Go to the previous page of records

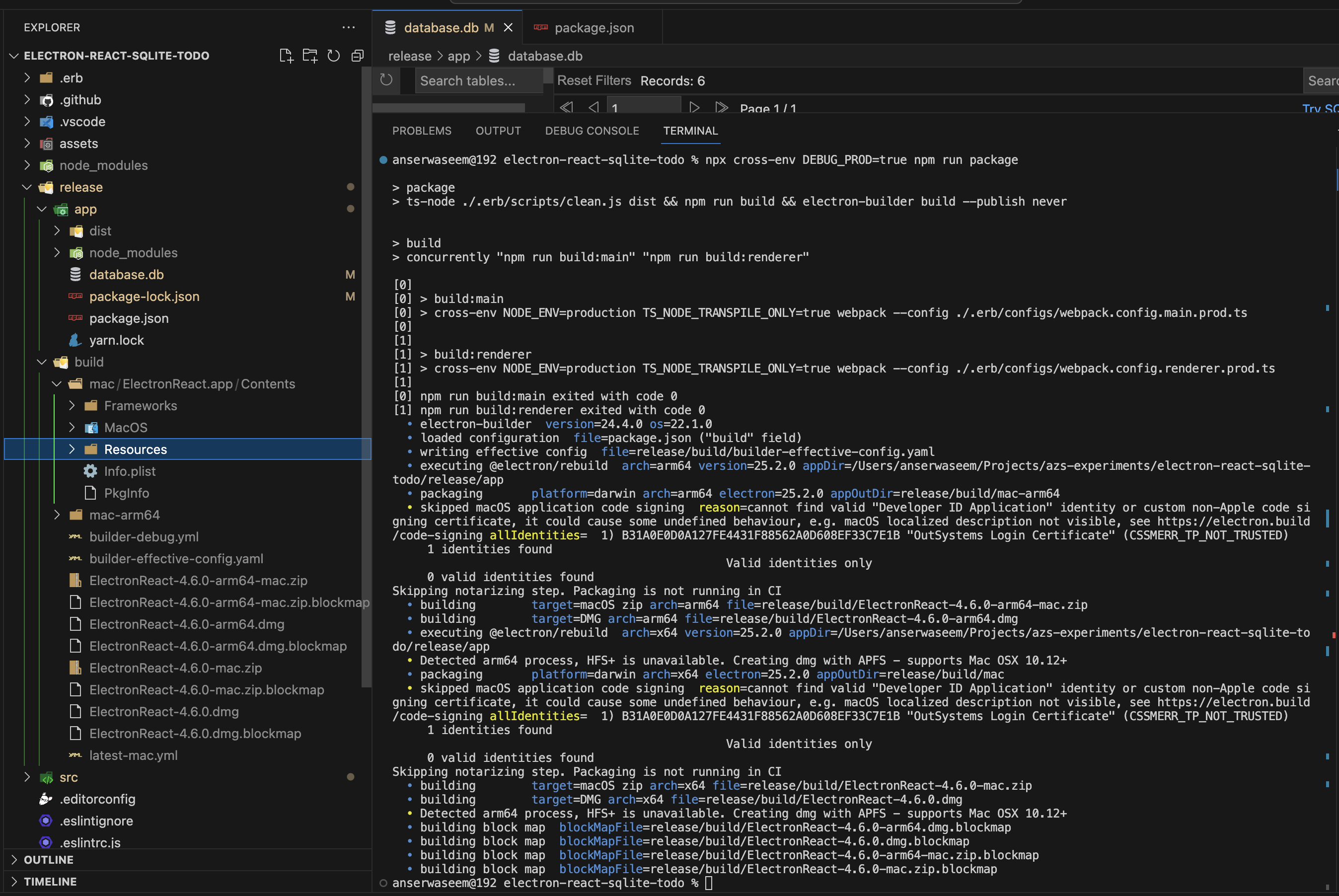[x=594, y=107]
